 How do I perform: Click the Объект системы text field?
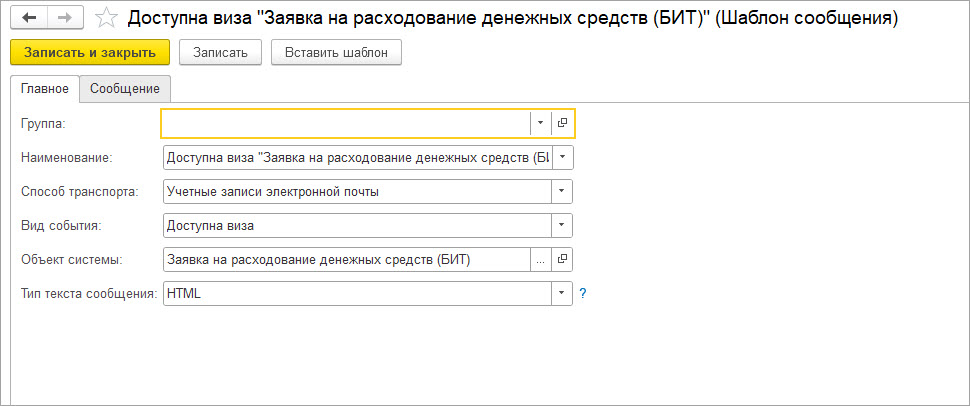pyautogui.click(x=344, y=260)
